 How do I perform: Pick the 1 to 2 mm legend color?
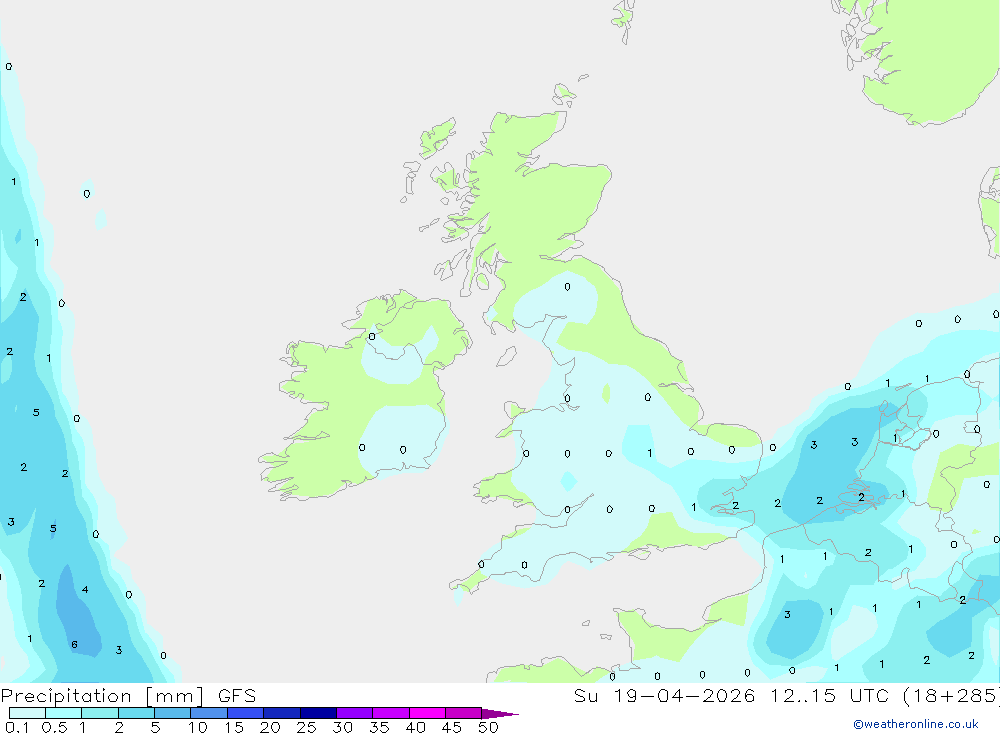point(100,713)
